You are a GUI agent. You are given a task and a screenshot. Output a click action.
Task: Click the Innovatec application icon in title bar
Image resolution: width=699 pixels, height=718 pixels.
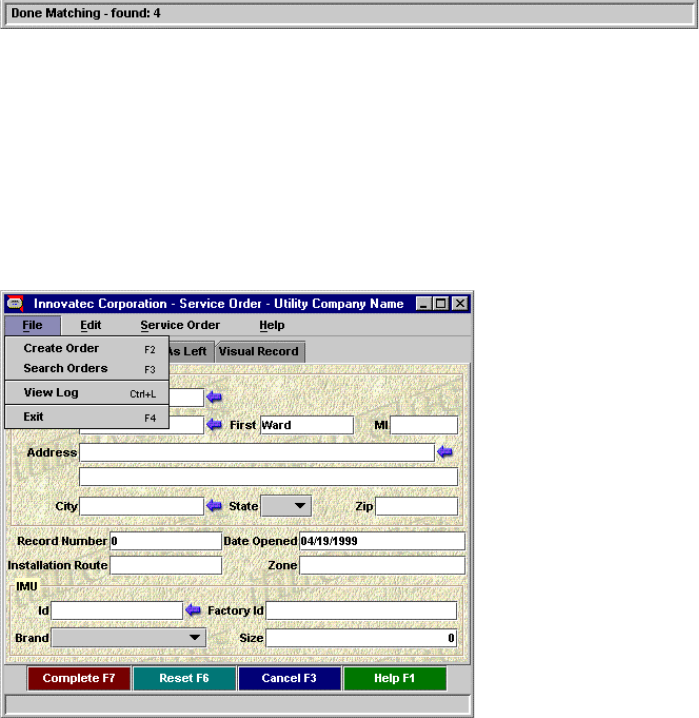(x=15, y=304)
